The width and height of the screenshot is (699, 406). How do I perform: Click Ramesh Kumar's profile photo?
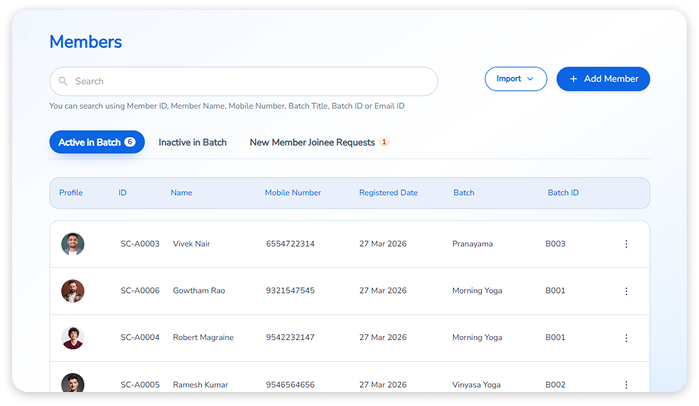(73, 383)
